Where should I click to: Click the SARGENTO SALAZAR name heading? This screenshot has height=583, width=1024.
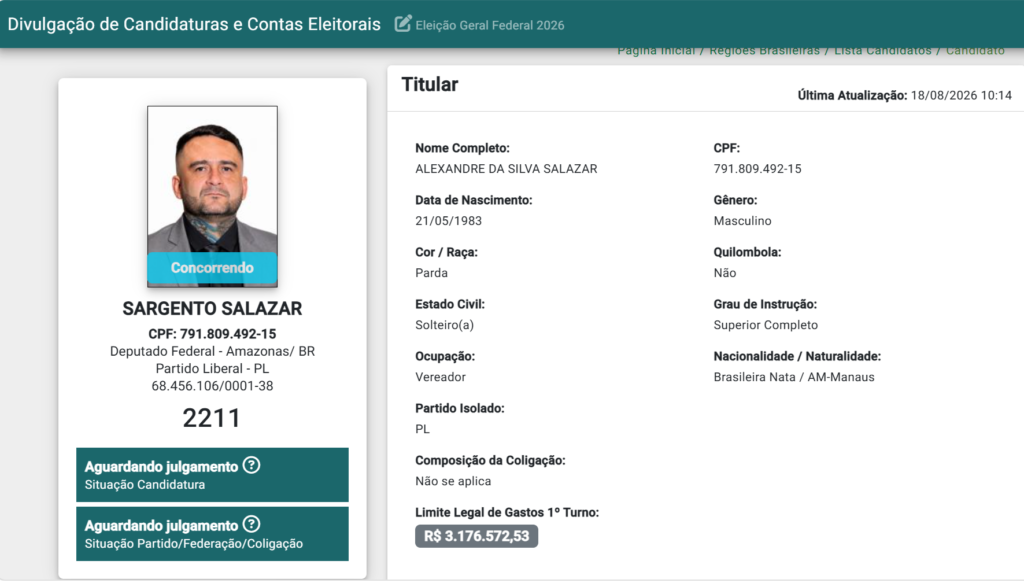click(212, 308)
